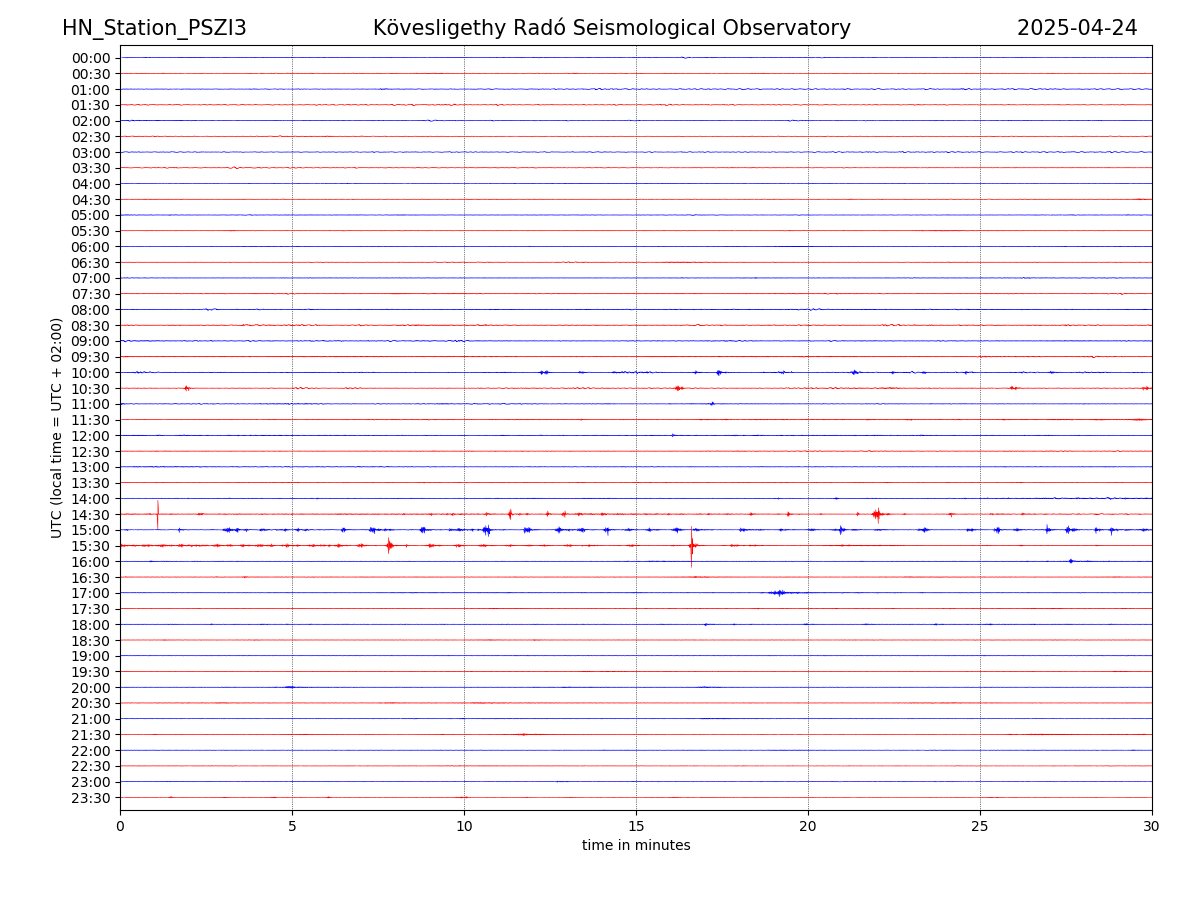Select the 14:30 row time label

91,515
